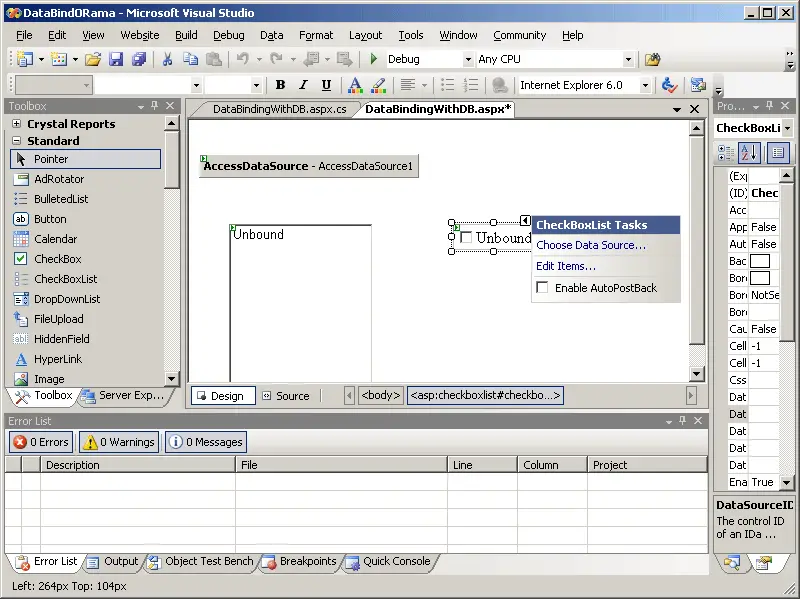
Task: Click the numbered list toolbar icon
Action: point(470,85)
